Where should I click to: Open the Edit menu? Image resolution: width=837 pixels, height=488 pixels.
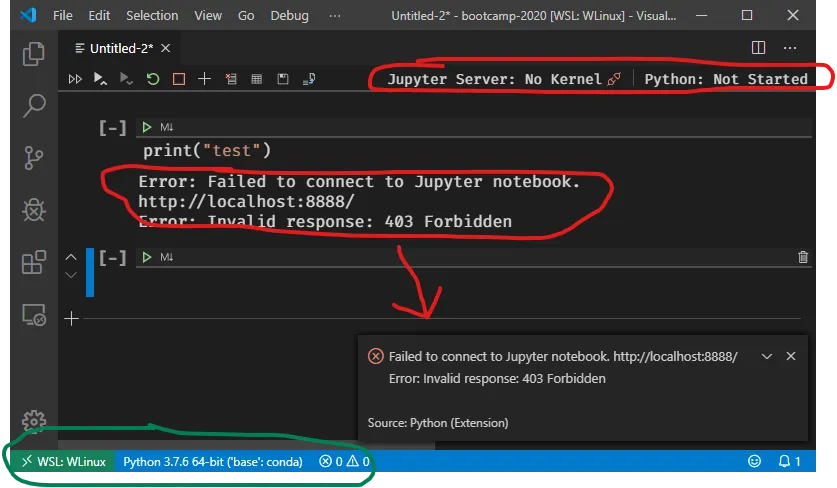(x=99, y=15)
